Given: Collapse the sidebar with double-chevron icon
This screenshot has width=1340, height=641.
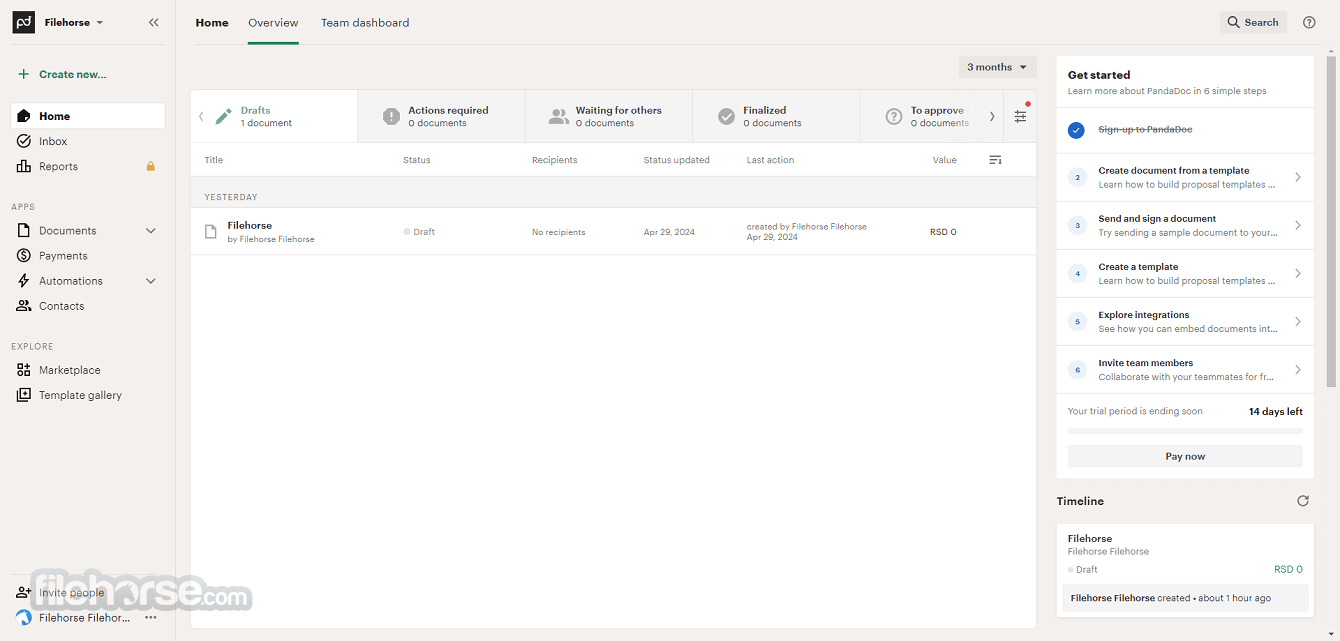Looking at the screenshot, I should tap(153, 22).
